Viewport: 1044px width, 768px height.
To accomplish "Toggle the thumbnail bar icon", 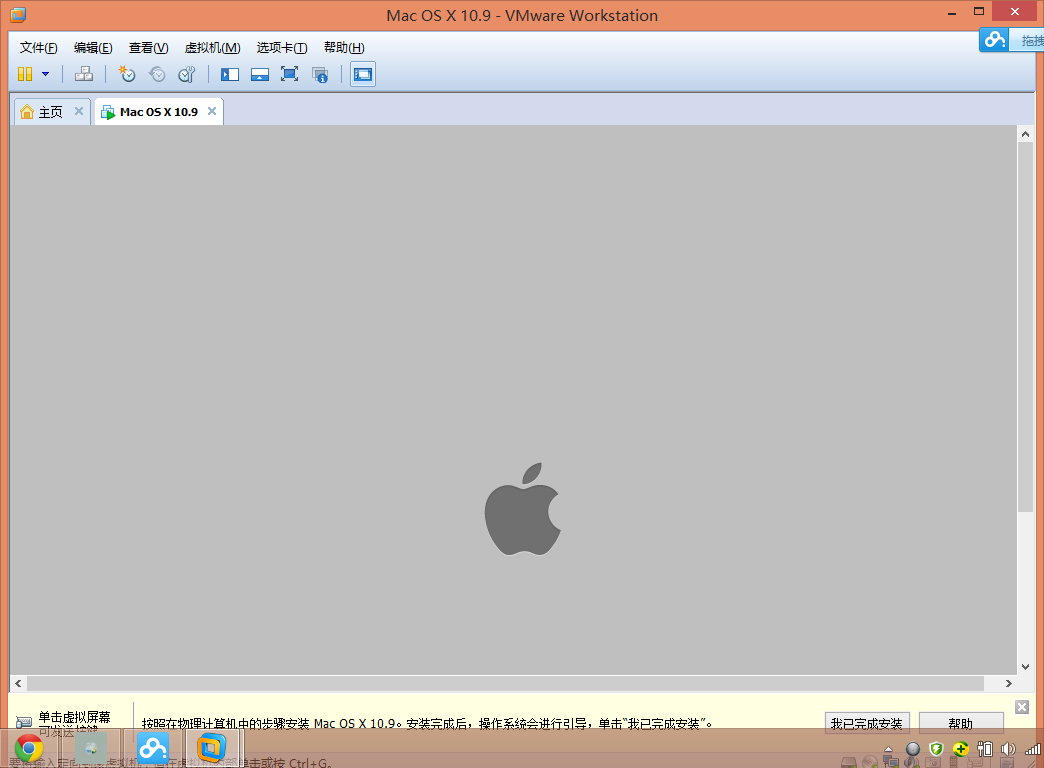I will 260,74.
